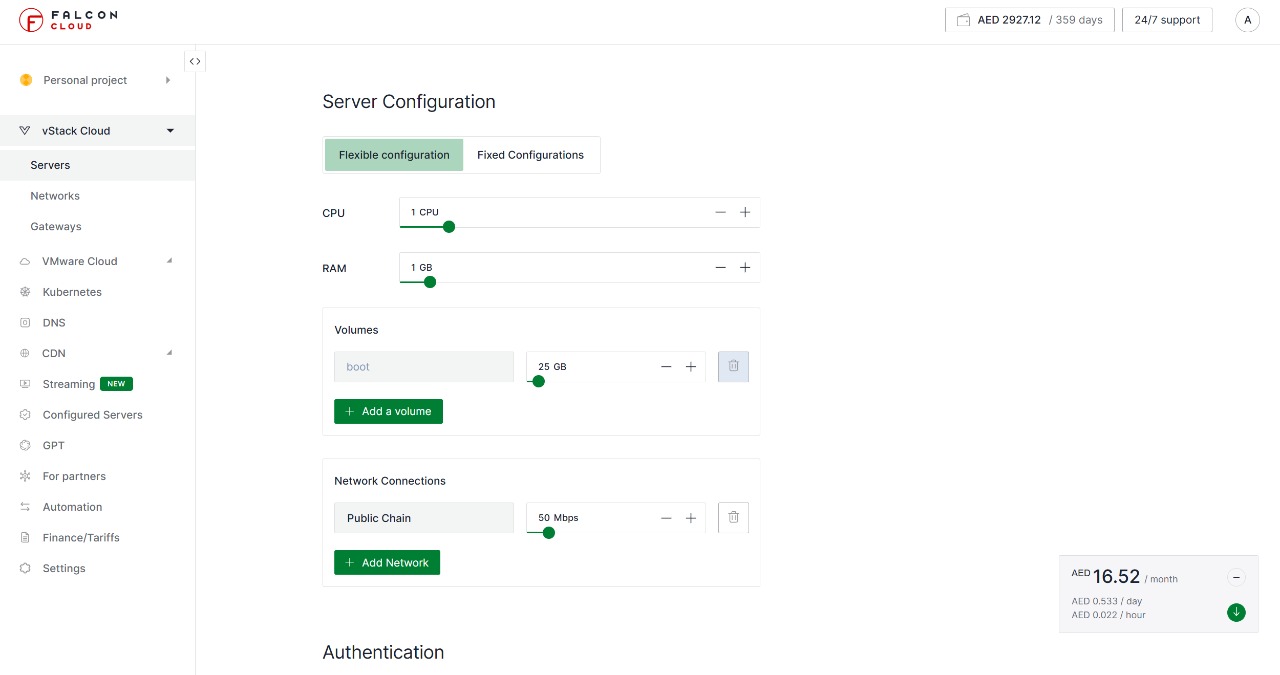This screenshot has height=675, width=1280.
Task: Select Flexible configuration option
Action: point(394,155)
